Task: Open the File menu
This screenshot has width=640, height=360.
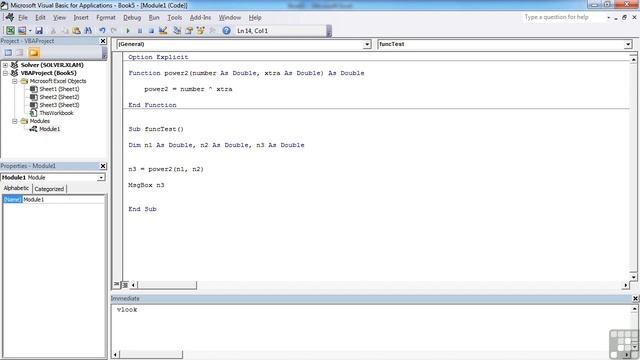Action: 23,18
